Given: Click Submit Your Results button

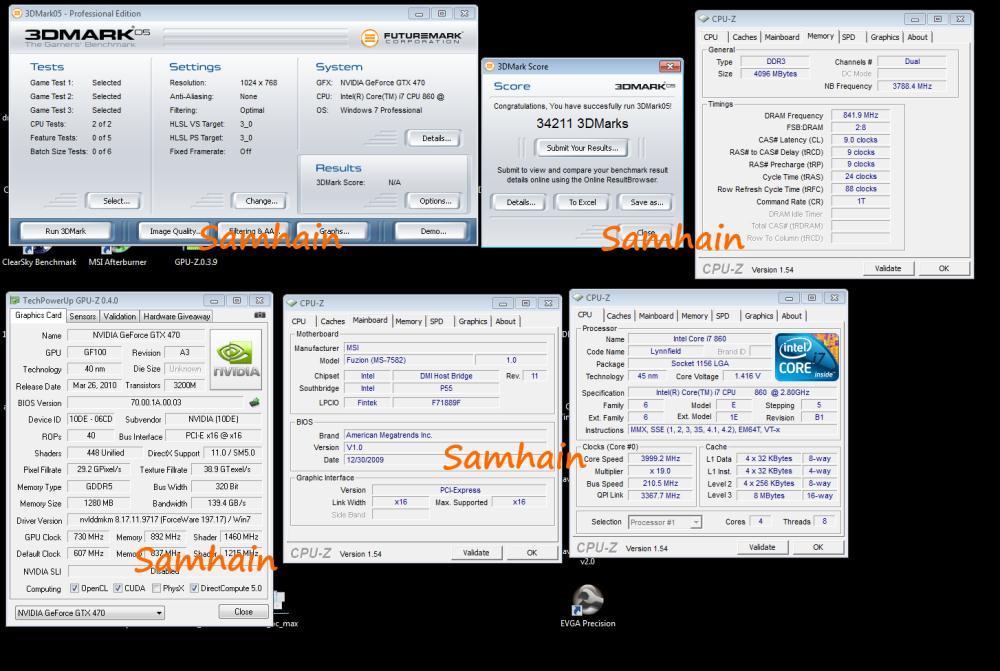Looking at the screenshot, I should pos(582,148).
